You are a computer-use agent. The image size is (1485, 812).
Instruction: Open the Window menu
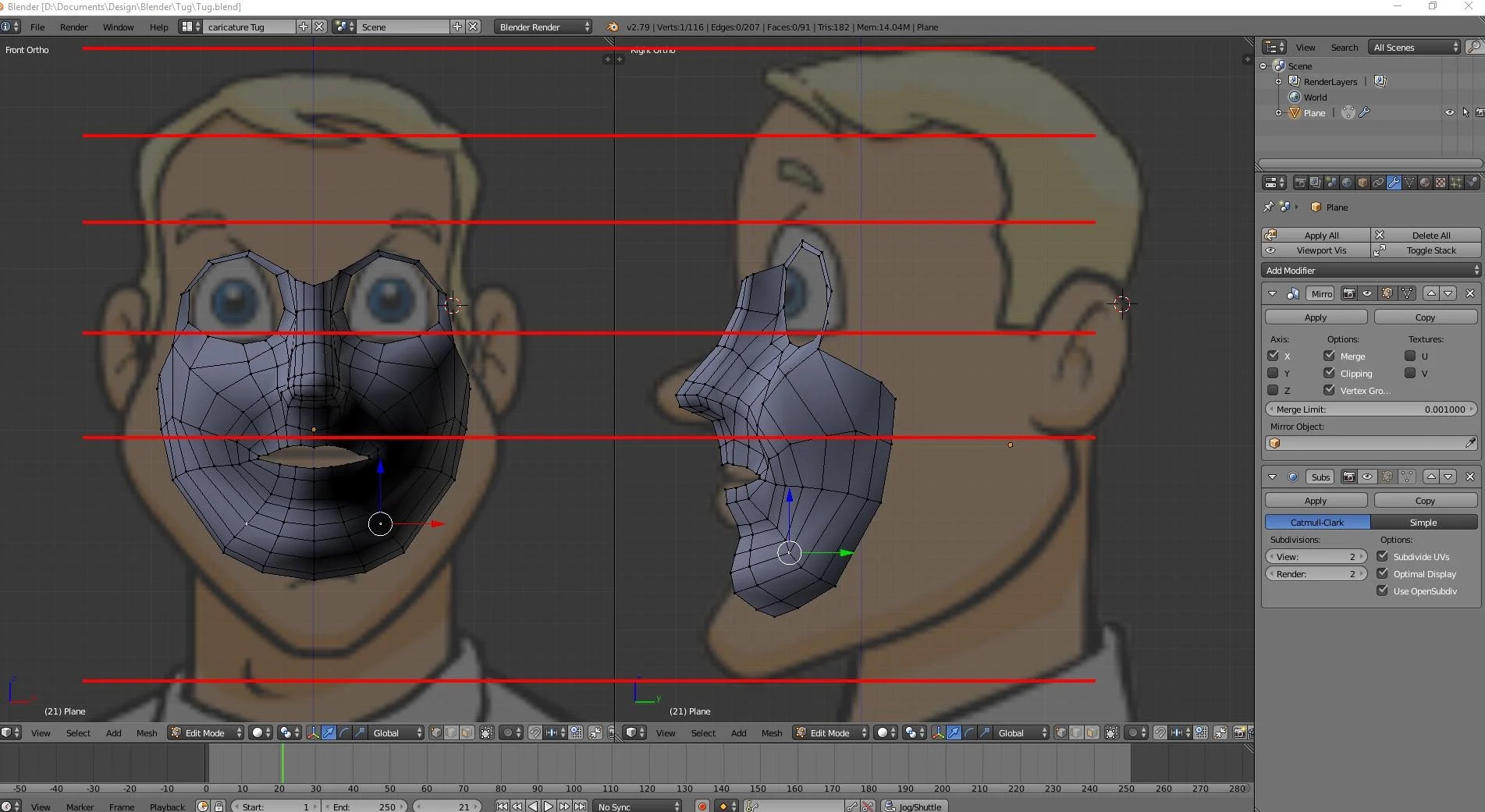tap(118, 27)
